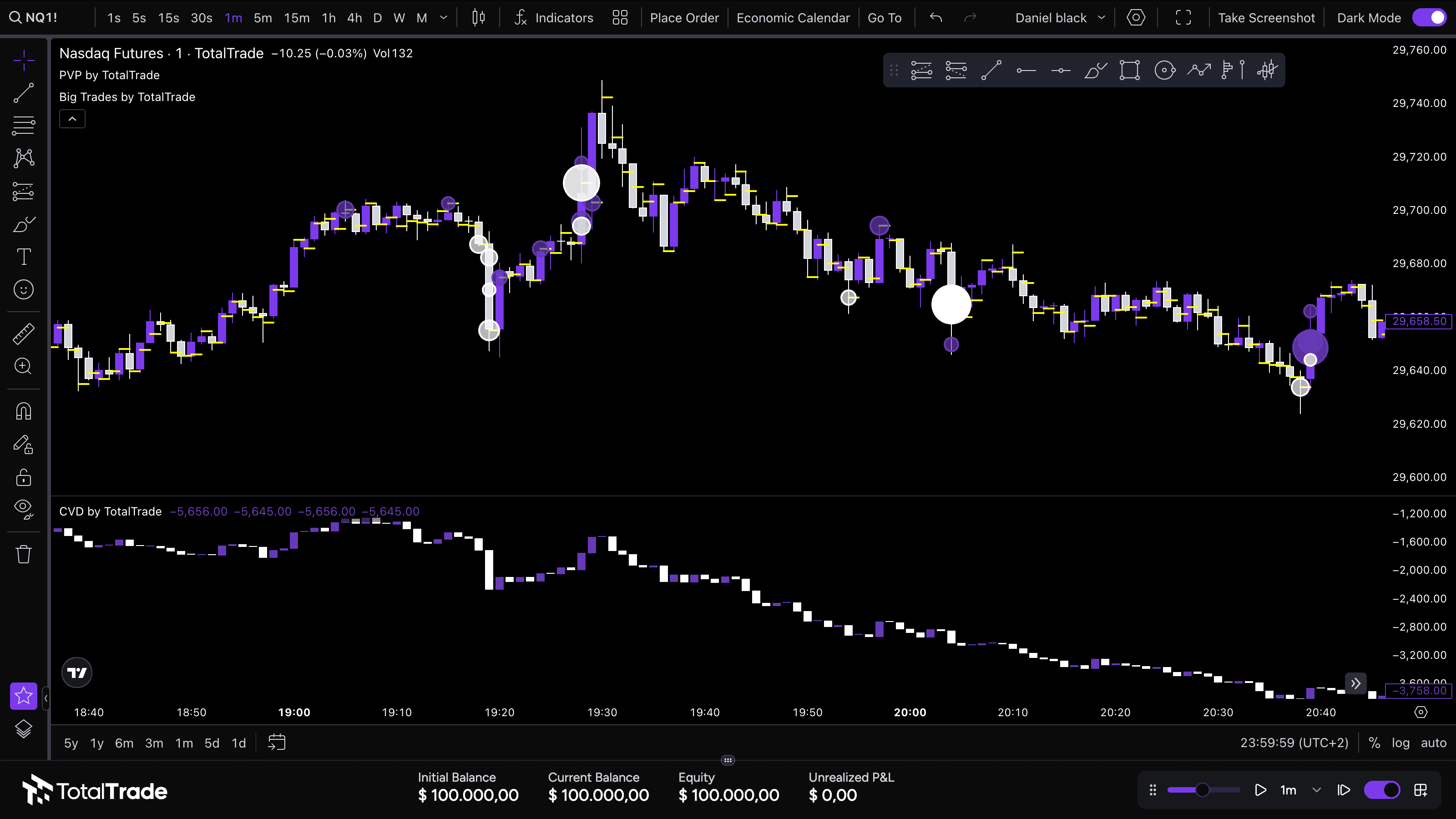Image resolution: width=1456 pixels, height=819 pixels.
Task: Open the Economic Calendar
Action: [x=793, y=18]
